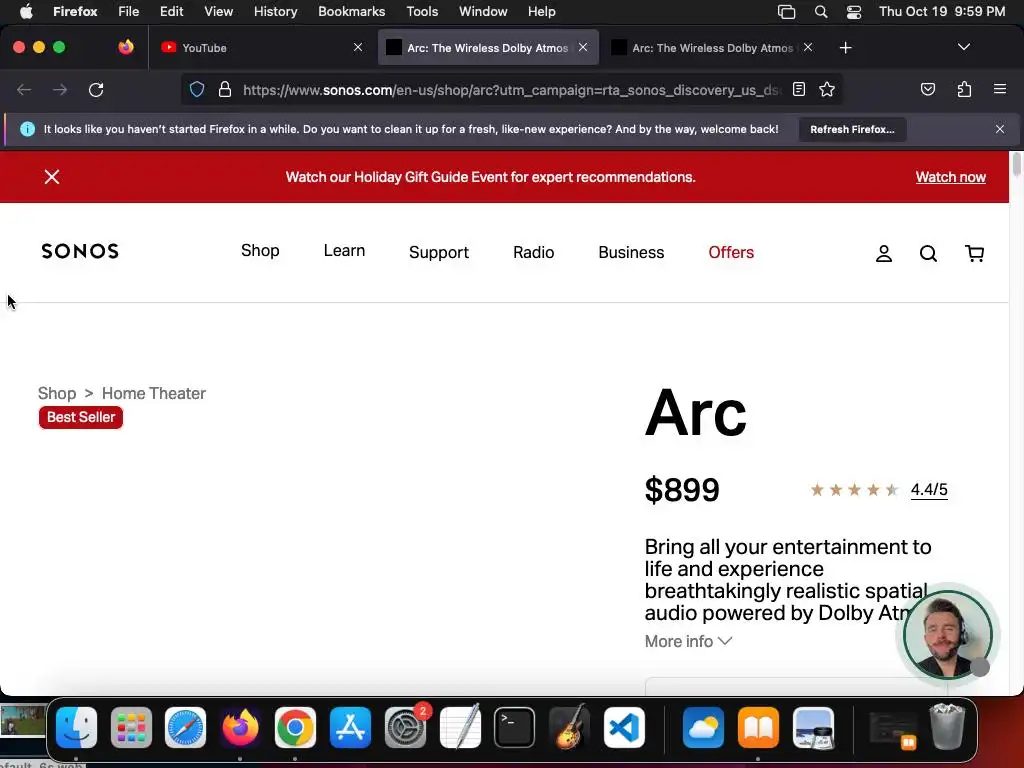Open the Sonos site search icon
Screen dimensions: 1024x768
pos(928,253)
